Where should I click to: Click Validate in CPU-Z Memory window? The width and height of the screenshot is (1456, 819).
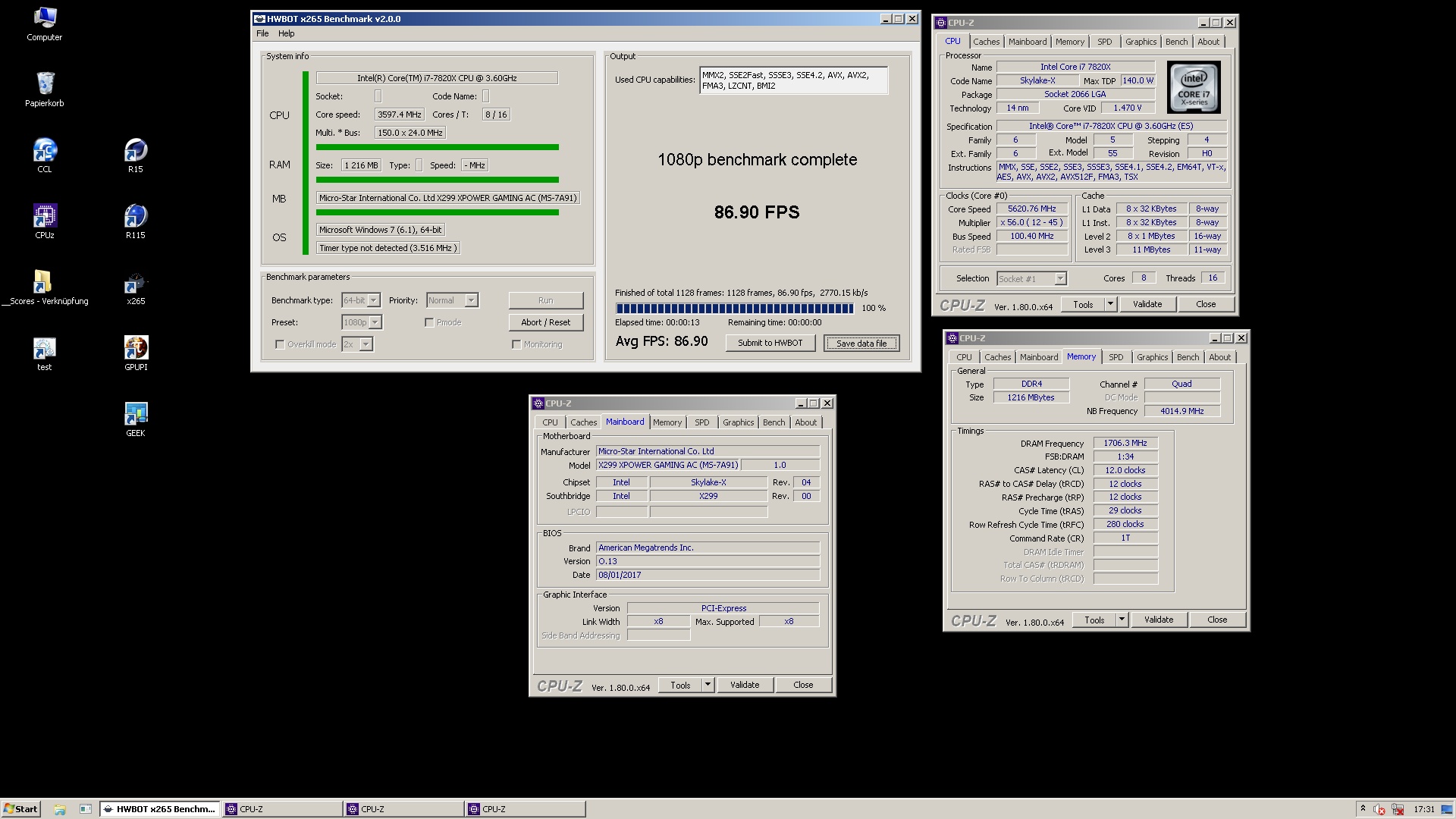click(1158, 620)
